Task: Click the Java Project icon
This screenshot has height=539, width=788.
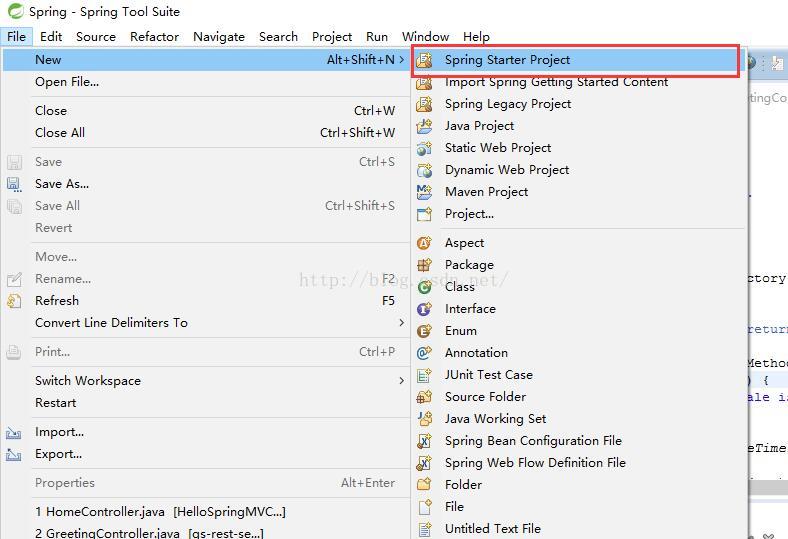Action: tap(424, 126)
